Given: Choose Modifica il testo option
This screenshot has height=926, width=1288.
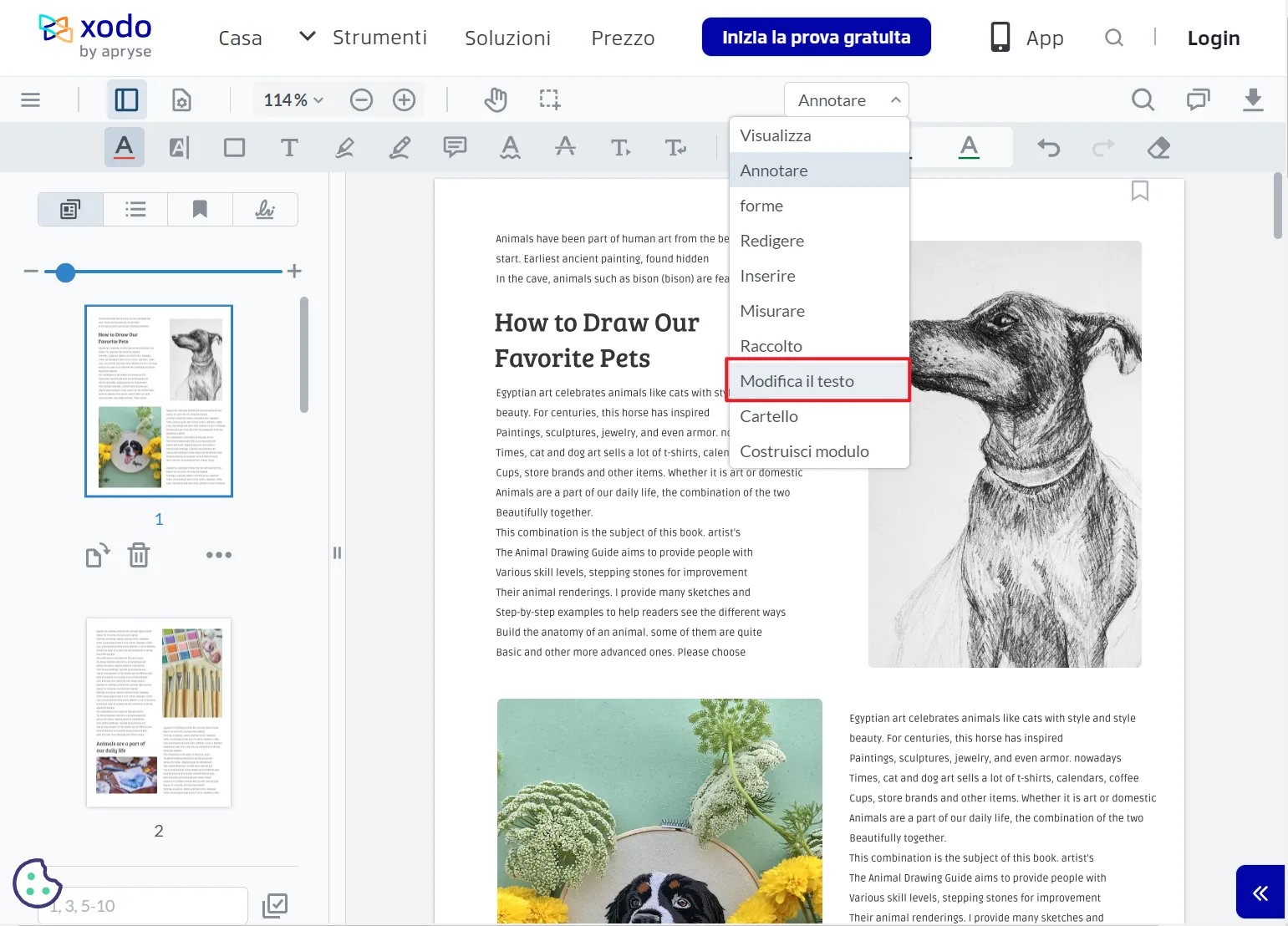Looking at the screenshot, I should (x=818, y=381).
